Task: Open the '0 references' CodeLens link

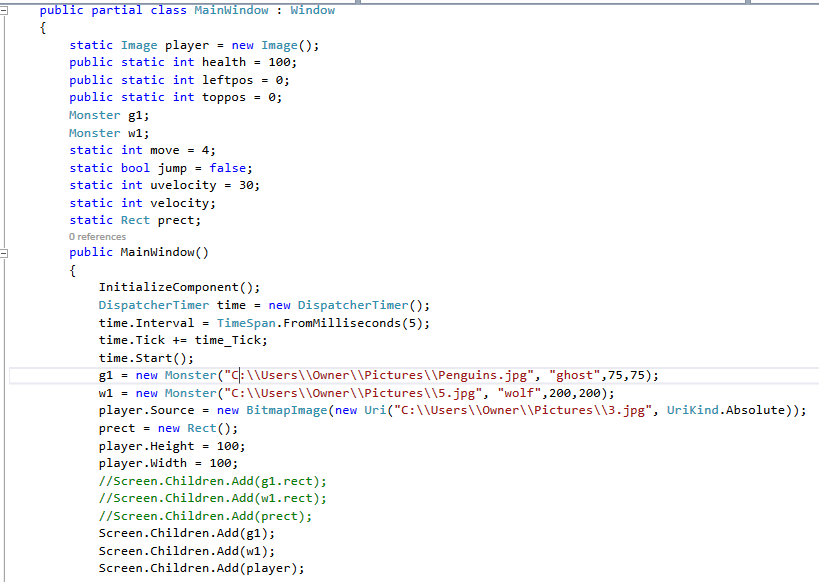Action: tap(97, 237)
